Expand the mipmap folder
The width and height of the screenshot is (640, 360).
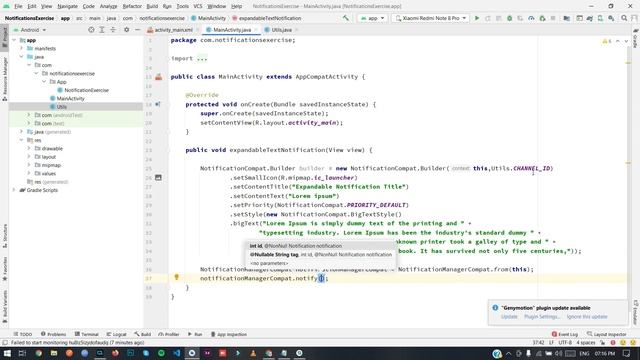(x=29, y=165)
